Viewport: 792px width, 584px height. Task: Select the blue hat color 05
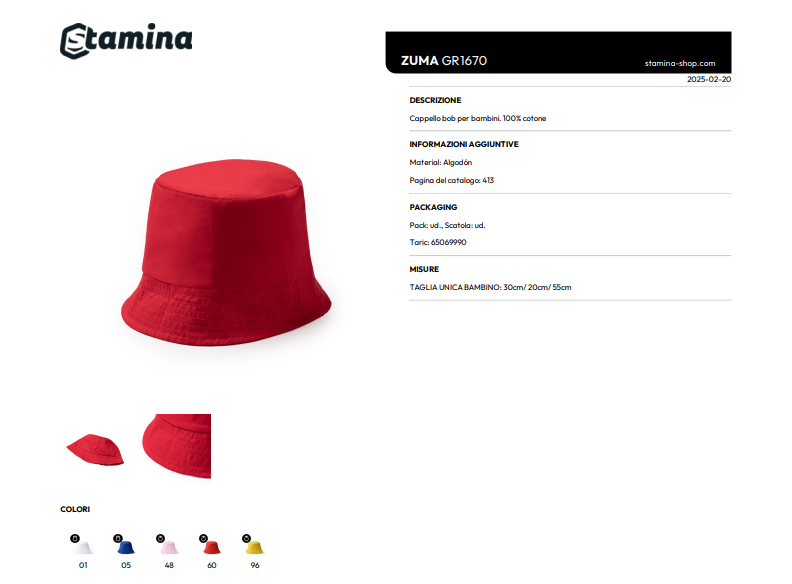(x=126, y=548)
